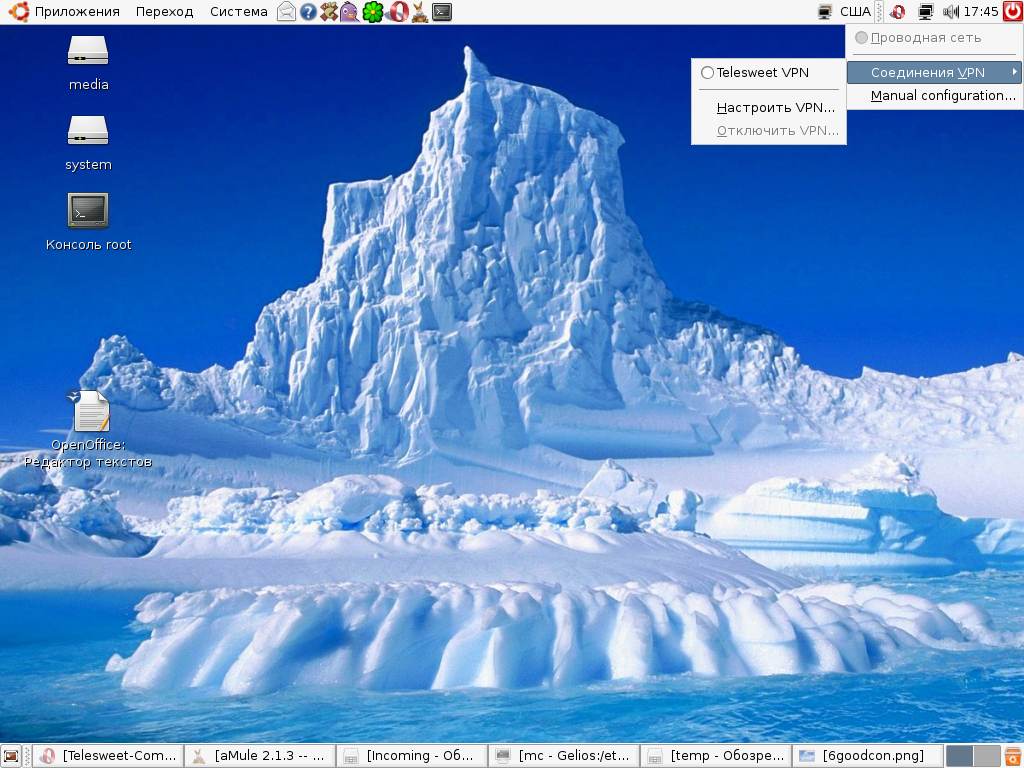This screenshot has width=1024, height=768.
Task: Click the США keyboard layout indicator
Action: tap(854, 12)
